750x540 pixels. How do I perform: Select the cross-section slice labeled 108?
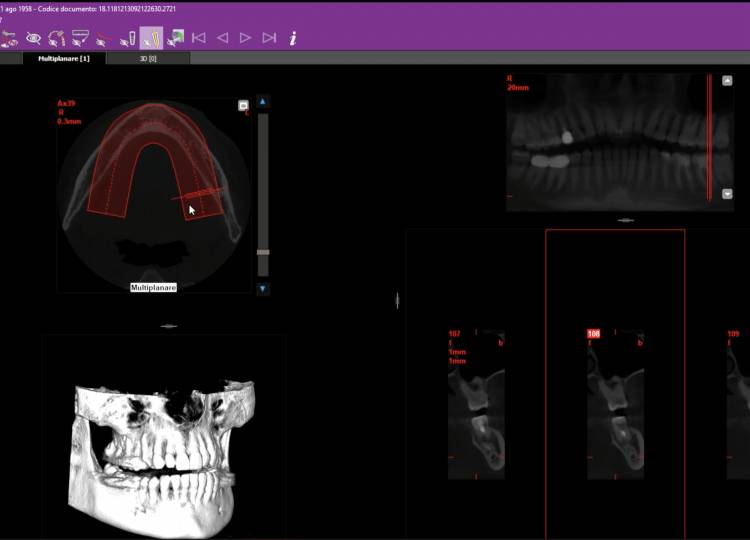(x=616, y=404)
